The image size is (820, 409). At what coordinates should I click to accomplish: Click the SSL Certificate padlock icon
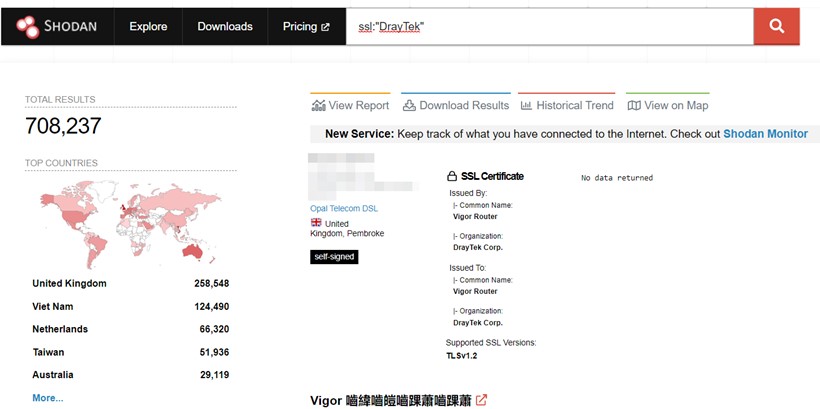pos(452,176)
